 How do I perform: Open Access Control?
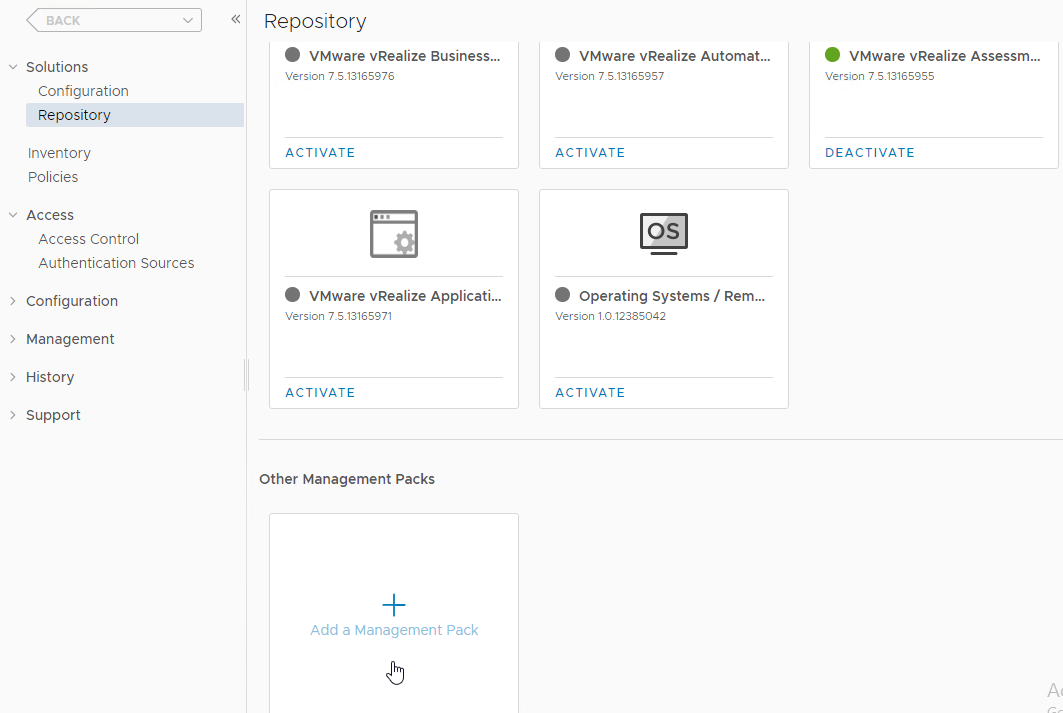pyautogui.click(x=89, y=239)
